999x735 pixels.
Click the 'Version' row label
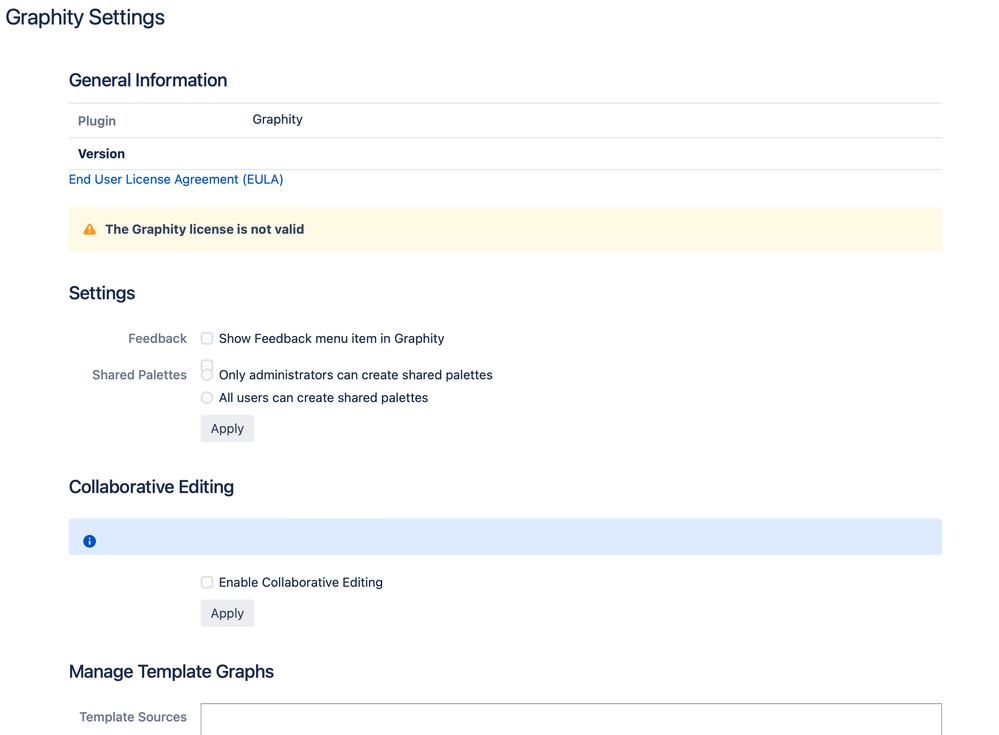pyautogui.click(x=101, y=153)
